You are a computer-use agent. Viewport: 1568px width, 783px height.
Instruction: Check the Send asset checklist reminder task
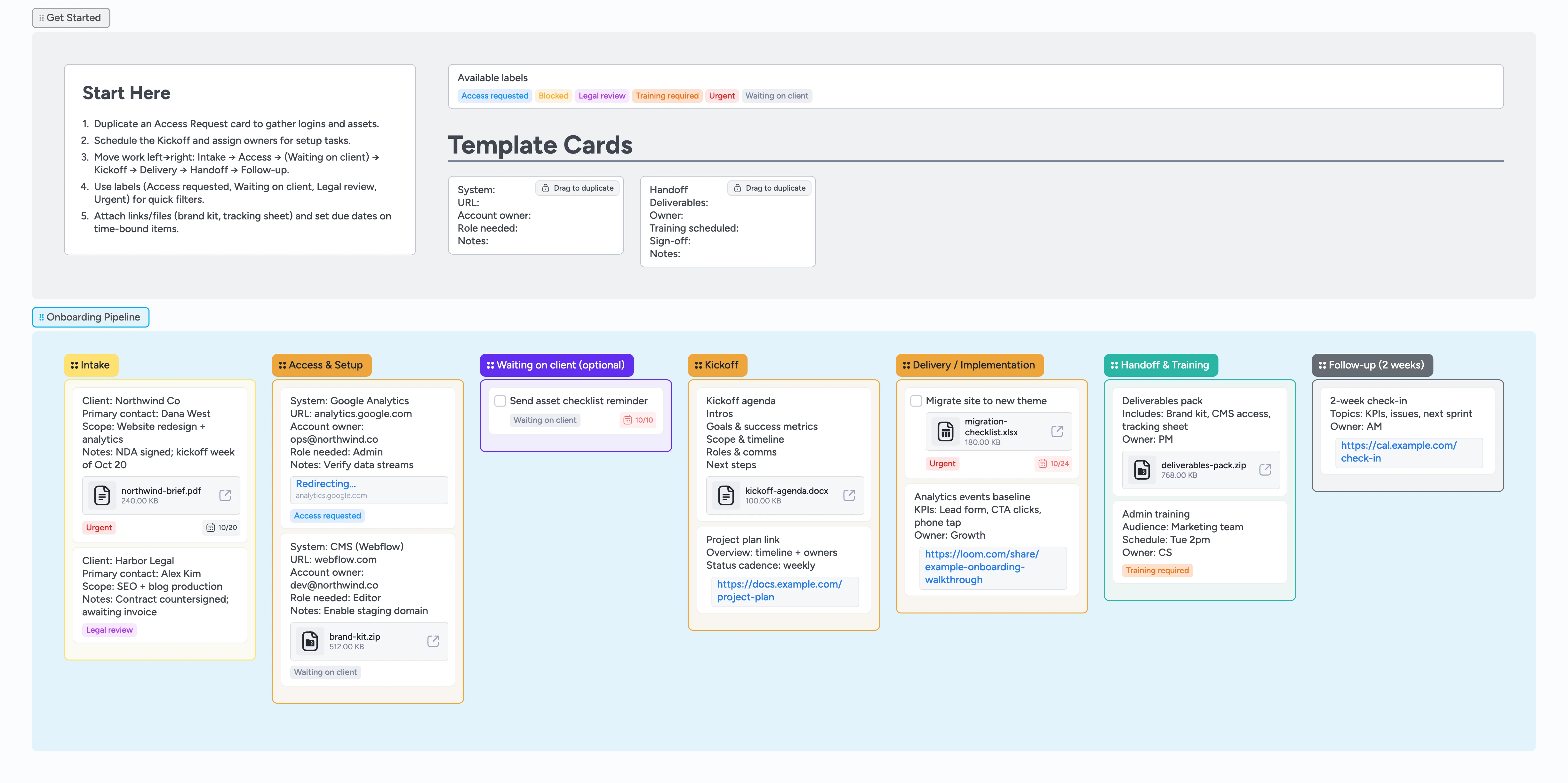[500, 400]
